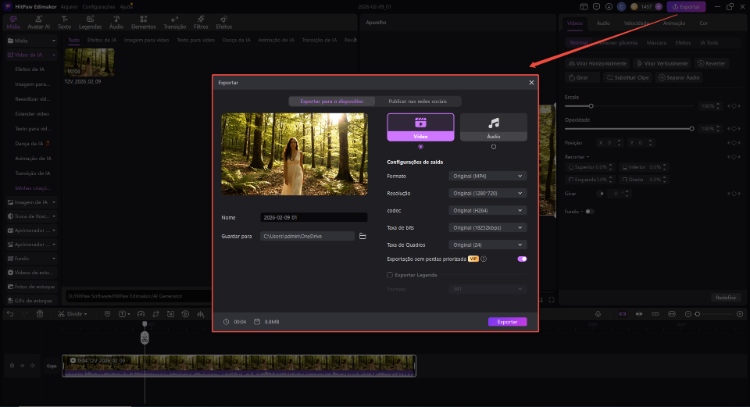
Task: Open the Formato dropdown showing Original (MP4)
Action: tap(487, 176)
